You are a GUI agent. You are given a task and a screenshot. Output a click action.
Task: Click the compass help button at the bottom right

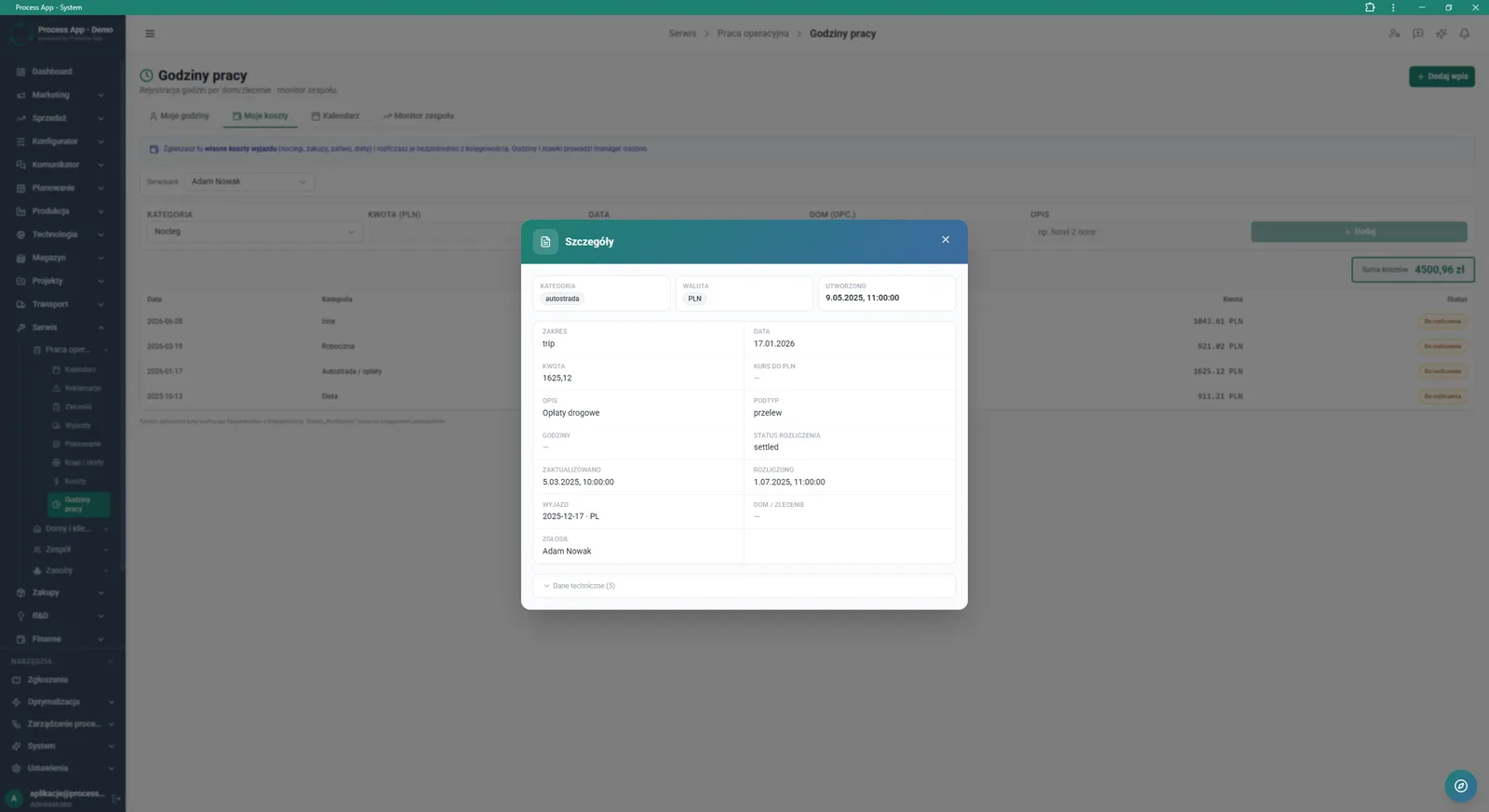tap(1461, 786)
